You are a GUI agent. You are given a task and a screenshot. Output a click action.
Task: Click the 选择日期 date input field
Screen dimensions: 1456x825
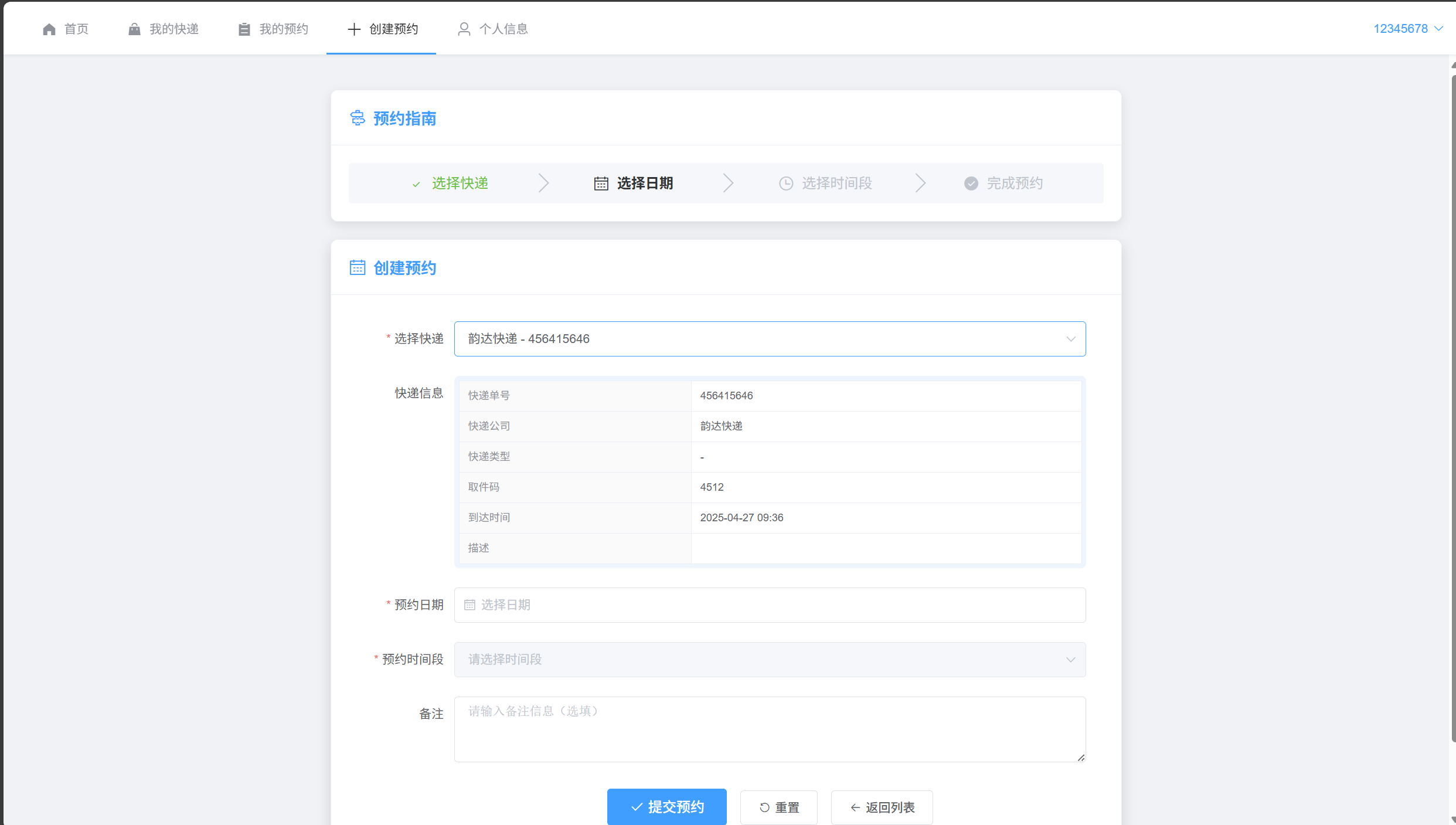(769, 605)
